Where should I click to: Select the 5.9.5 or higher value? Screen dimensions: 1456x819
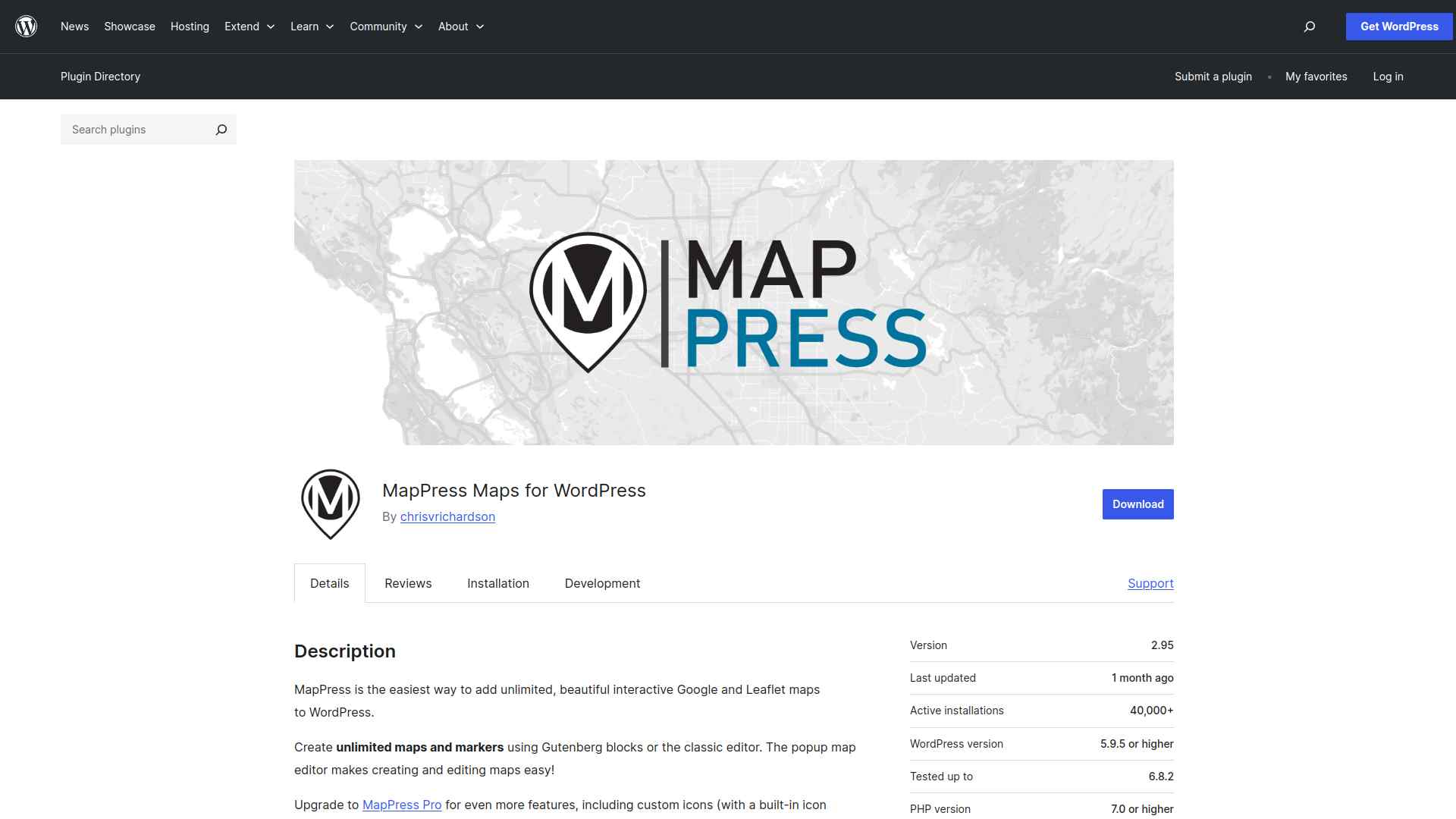(1137, 744)
